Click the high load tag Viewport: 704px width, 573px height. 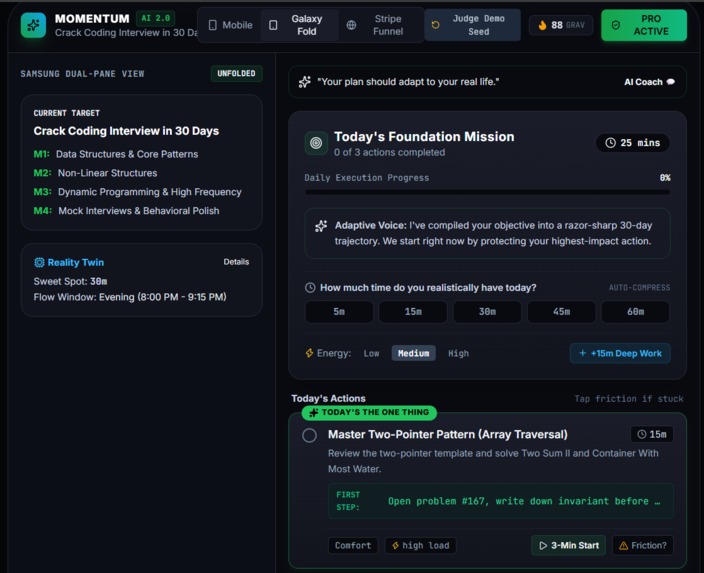pyautogui.click(x=420, y=546)
